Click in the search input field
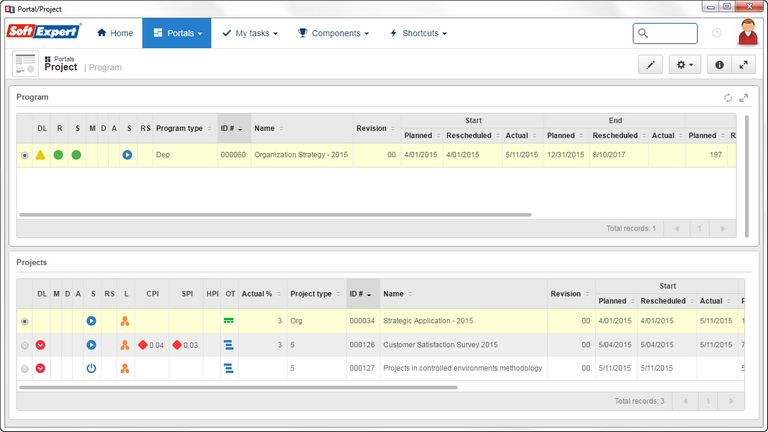This screenshot has width=768, height=432. tap(665, 33)
